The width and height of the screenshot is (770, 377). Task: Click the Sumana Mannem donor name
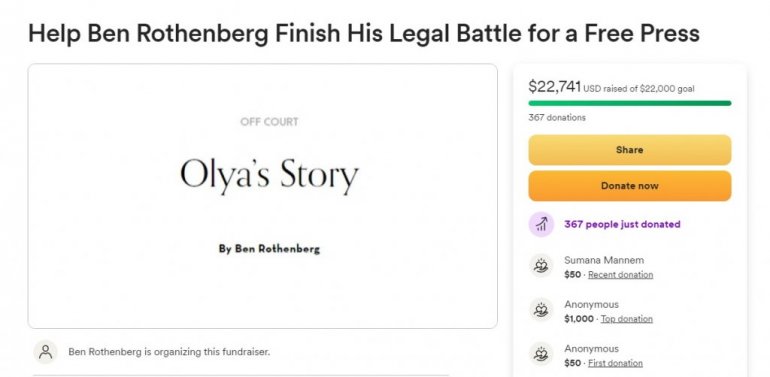(604, 260)
